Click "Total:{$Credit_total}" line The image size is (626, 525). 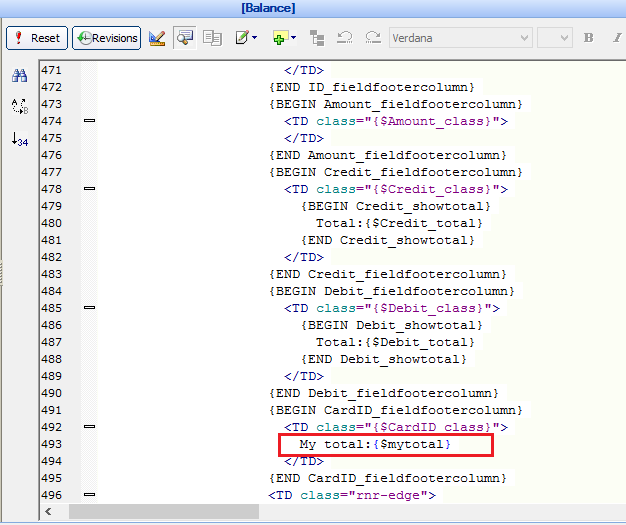point(399,223)
